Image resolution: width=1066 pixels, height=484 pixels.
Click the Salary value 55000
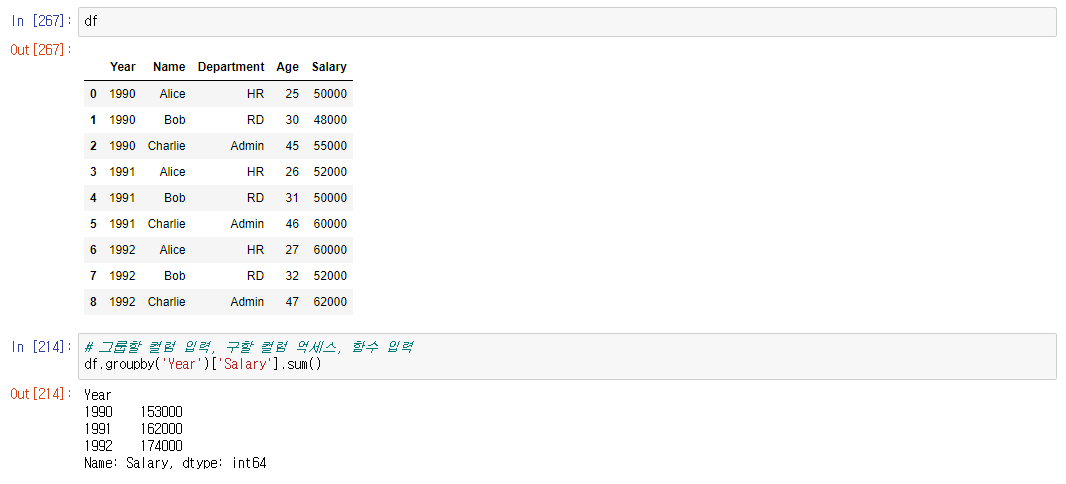coord(330,145)
